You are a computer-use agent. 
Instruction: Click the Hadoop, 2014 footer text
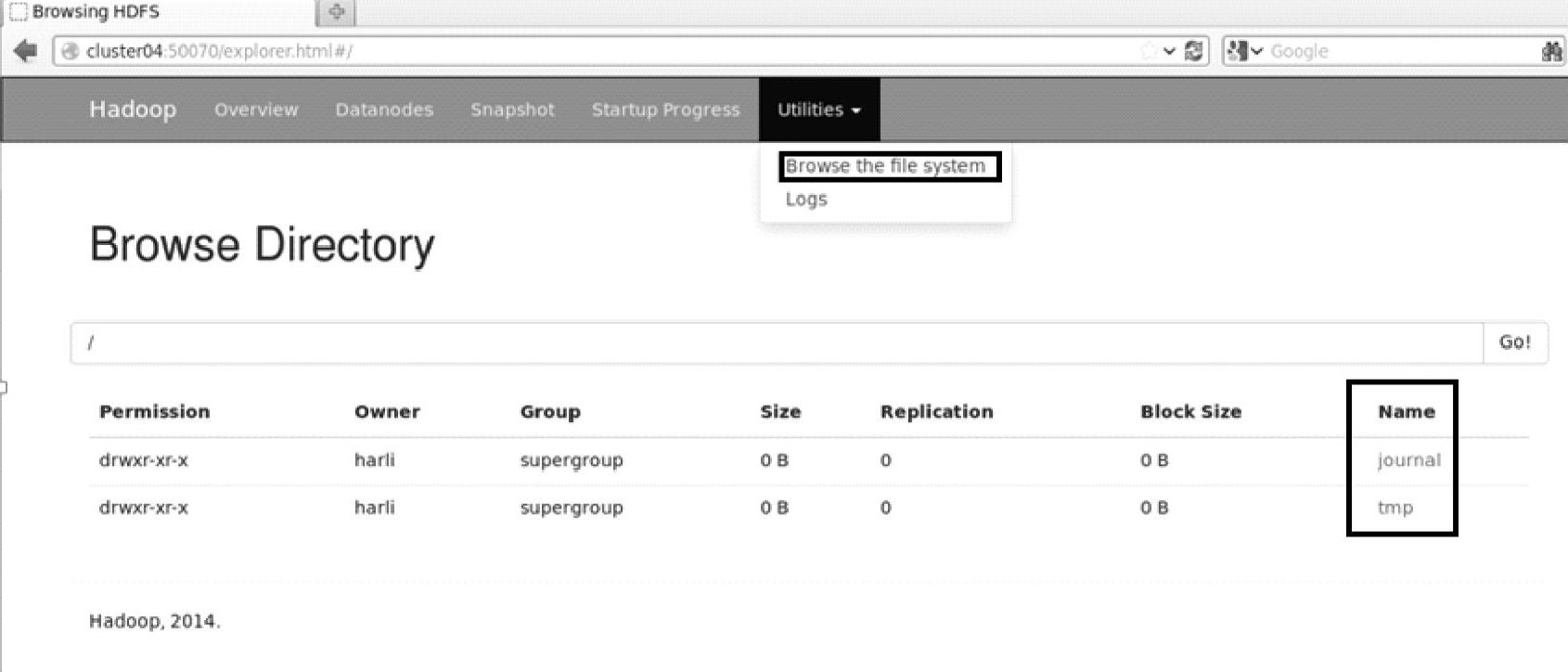(x=155, y=622)
